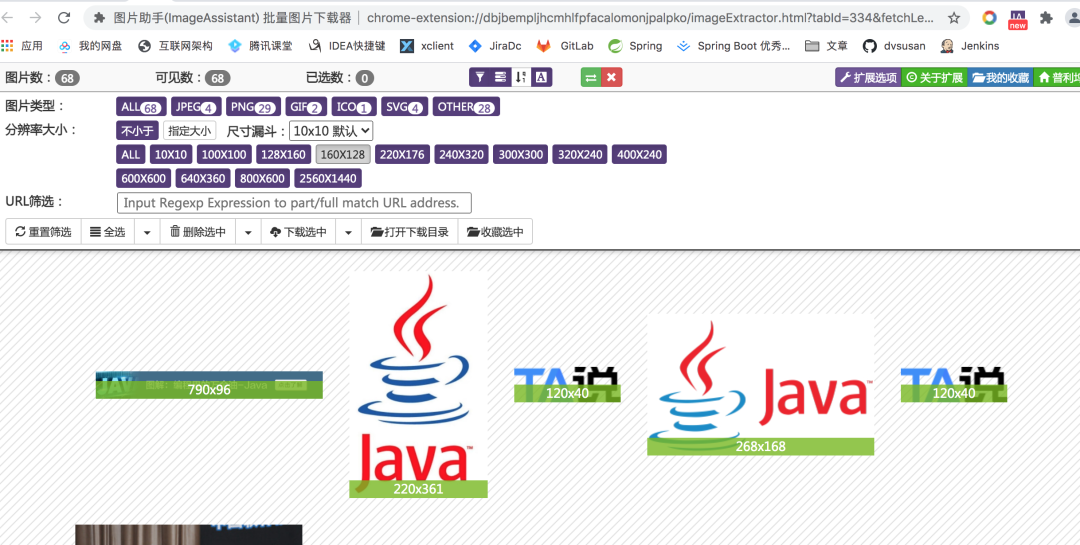The width and height of the screenshot is (1080, 545).
Task: Select the 220X176 resolution filter
Action: click(402, 154)
